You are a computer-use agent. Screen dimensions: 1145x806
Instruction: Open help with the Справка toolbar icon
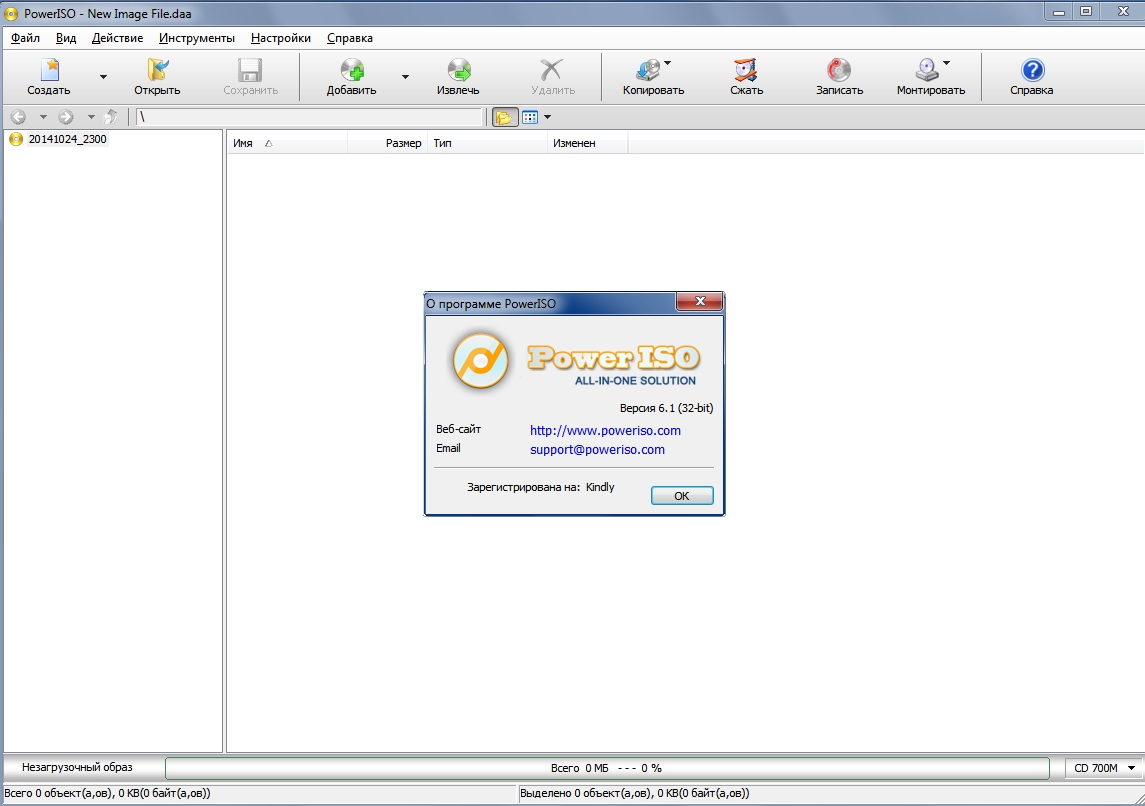click(x=1033, y=70)
